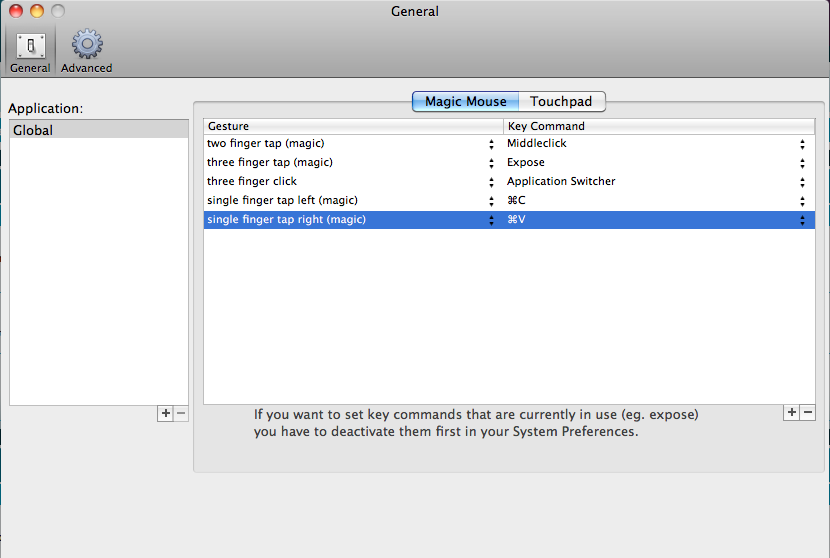830x558 pixels.
Task: Open key command dropdown for Middleclick
Action: (802, 144)
